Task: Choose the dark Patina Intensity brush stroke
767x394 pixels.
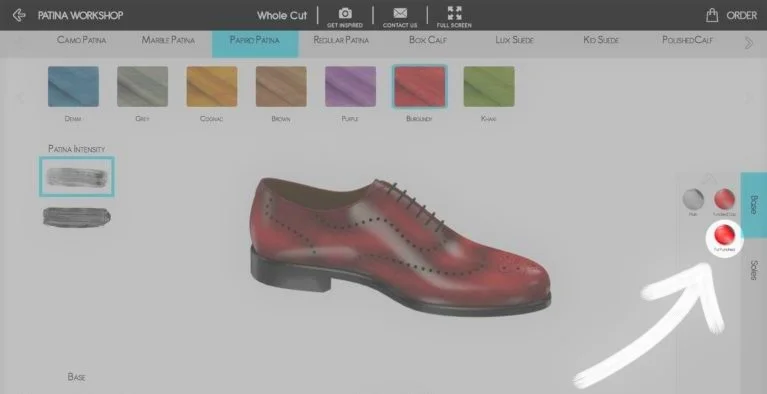Action: point(77,217)
